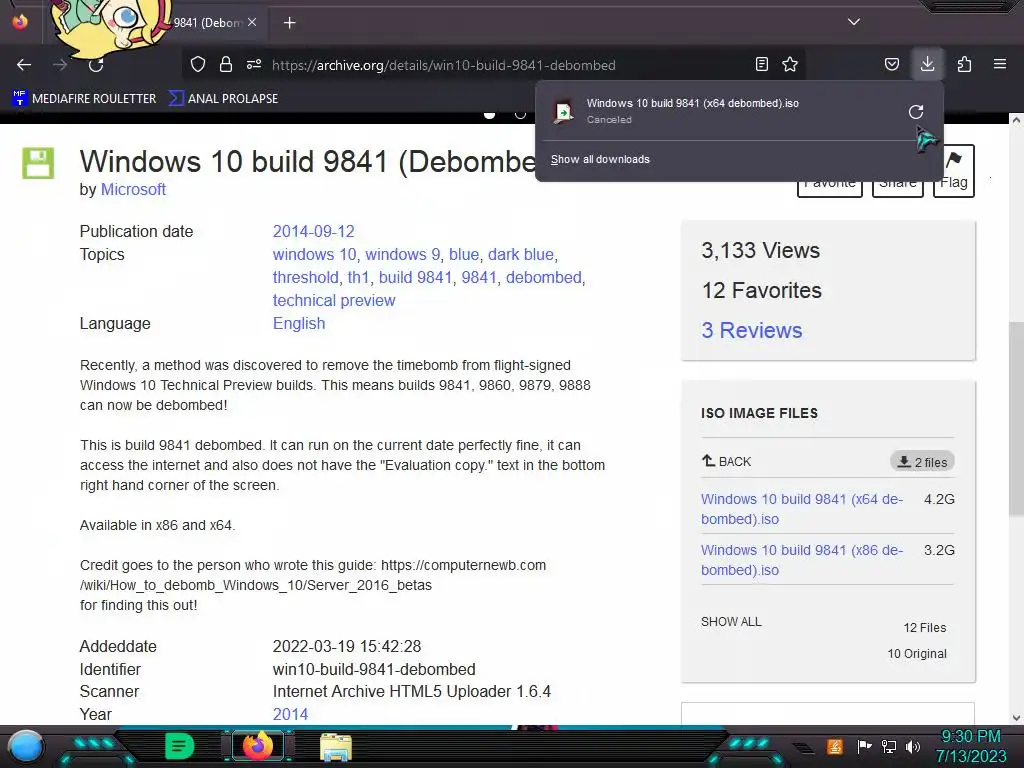Click the site security padlock icon
This screenshot has height=768, width=1024.
(226, 64)
